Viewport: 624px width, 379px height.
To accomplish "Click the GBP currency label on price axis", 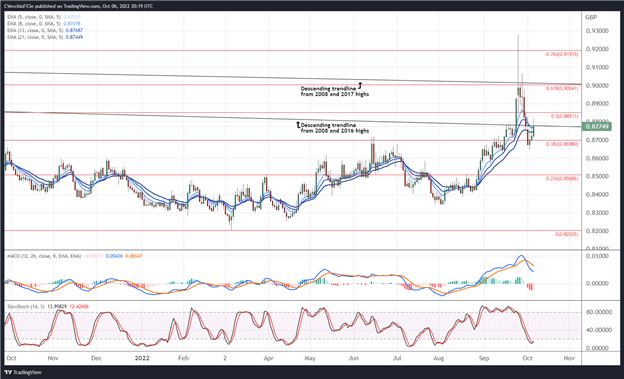I will tap(590, 18).
